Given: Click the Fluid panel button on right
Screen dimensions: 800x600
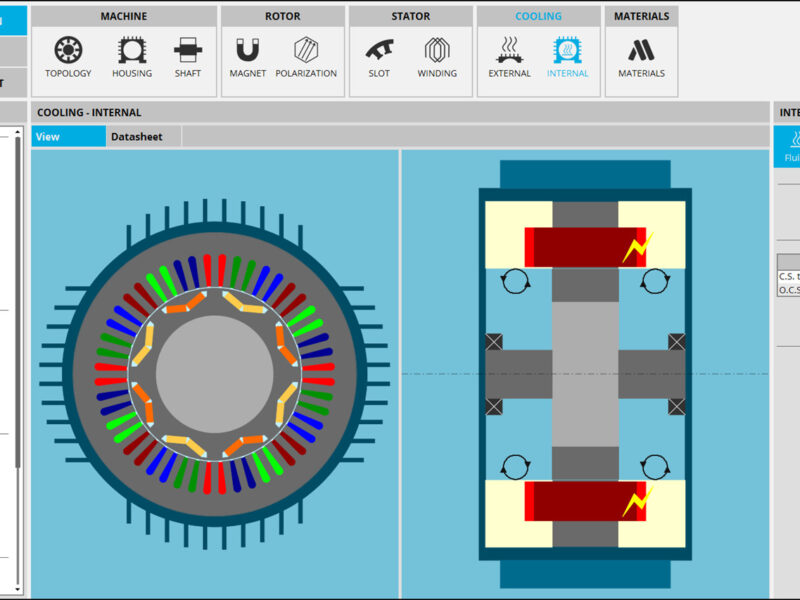Looking at the screenshot, I should 788,147.
